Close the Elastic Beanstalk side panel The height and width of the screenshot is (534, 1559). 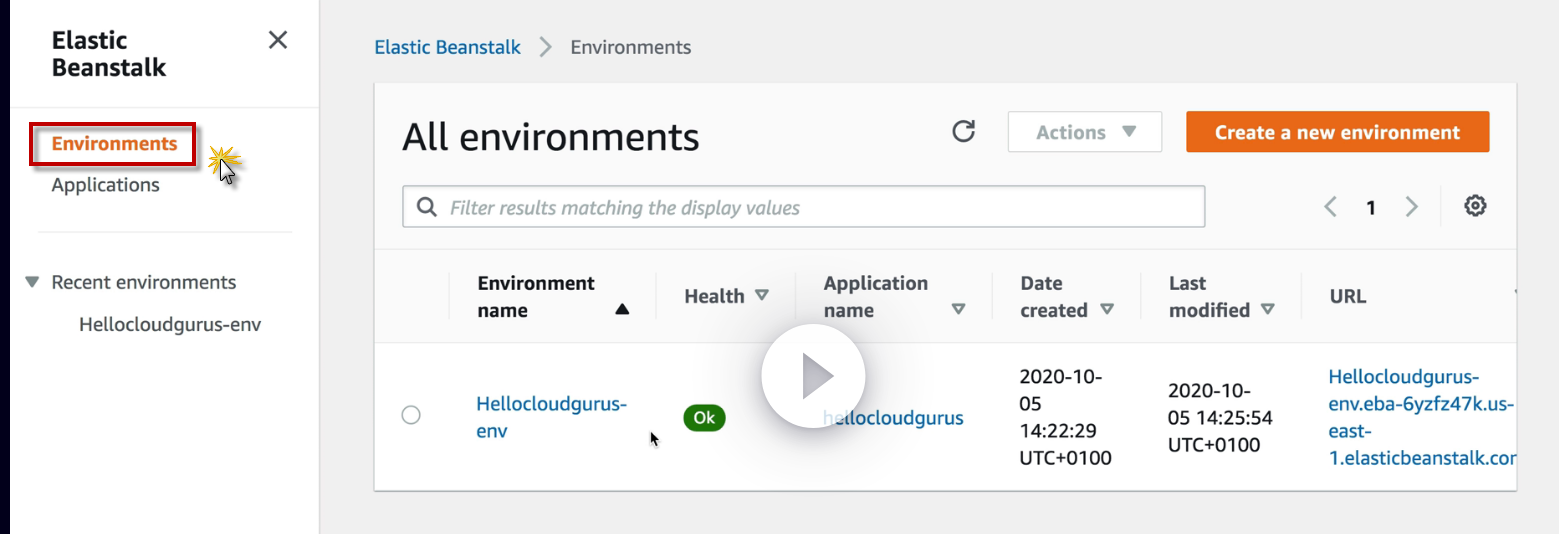[x=278, y=40]
